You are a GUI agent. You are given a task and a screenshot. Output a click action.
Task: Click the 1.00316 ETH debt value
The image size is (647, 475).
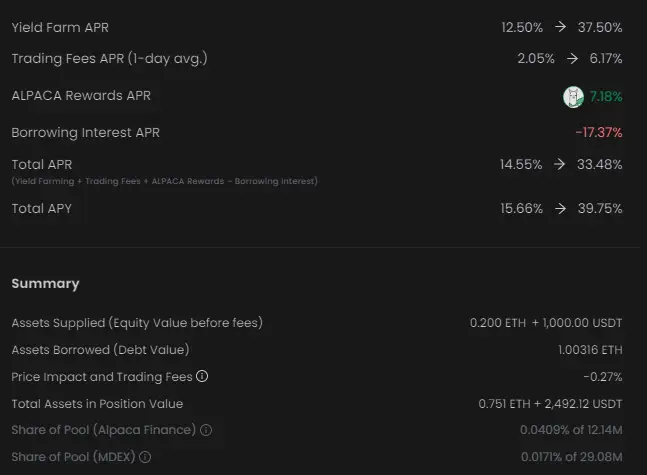point(590,350)
